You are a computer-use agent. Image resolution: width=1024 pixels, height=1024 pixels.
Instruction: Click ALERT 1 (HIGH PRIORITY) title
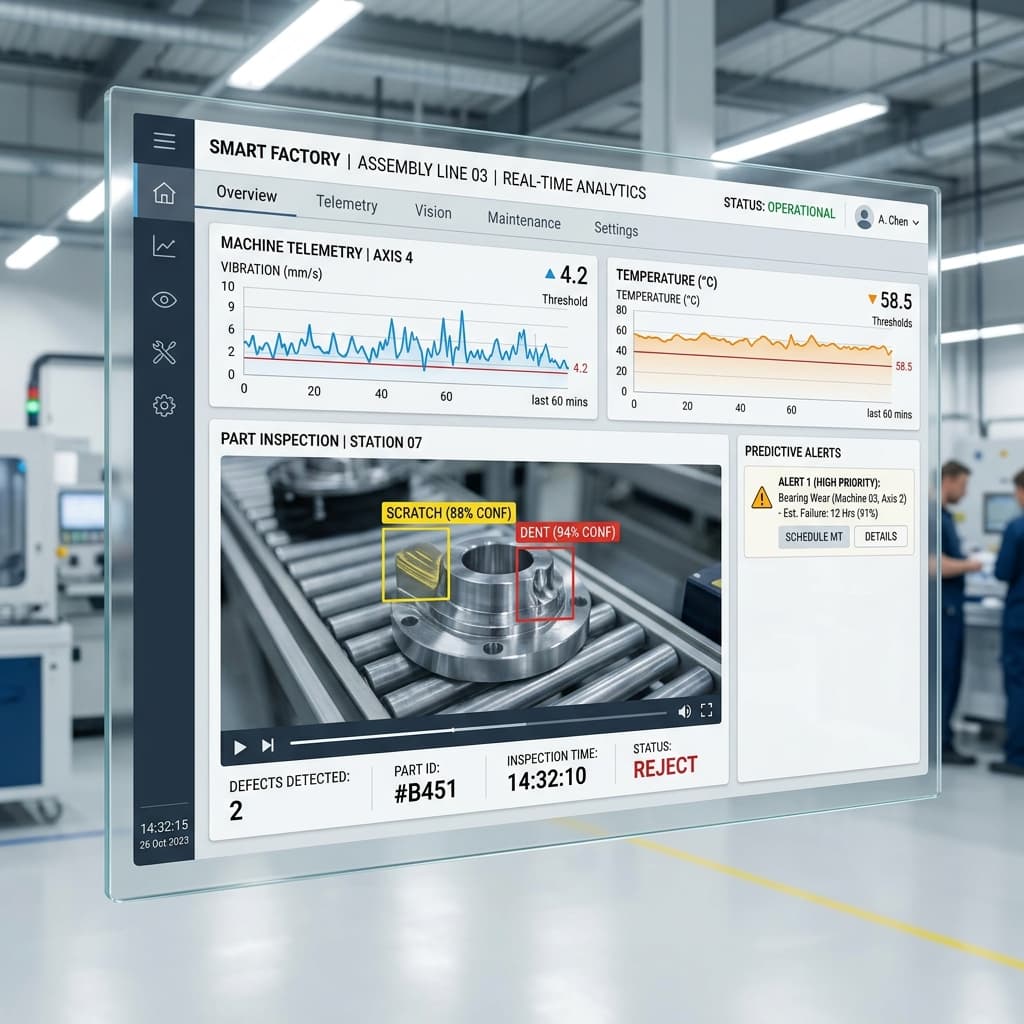(829, 482)
